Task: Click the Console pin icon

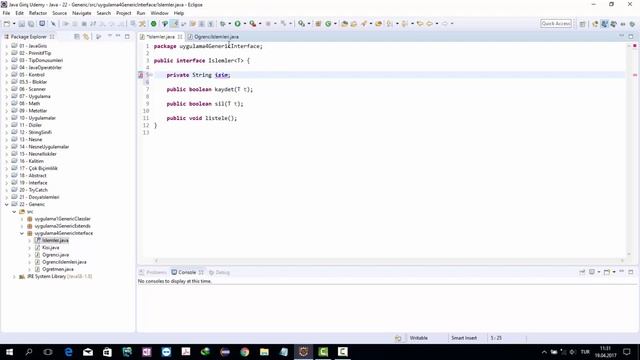Action: coord(582,272)
